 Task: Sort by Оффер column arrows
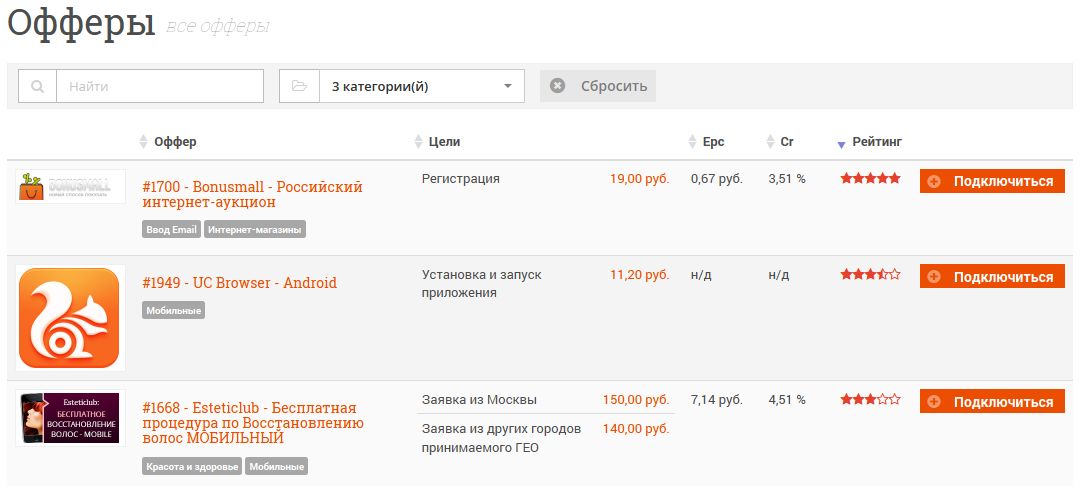tap(143, 142)
